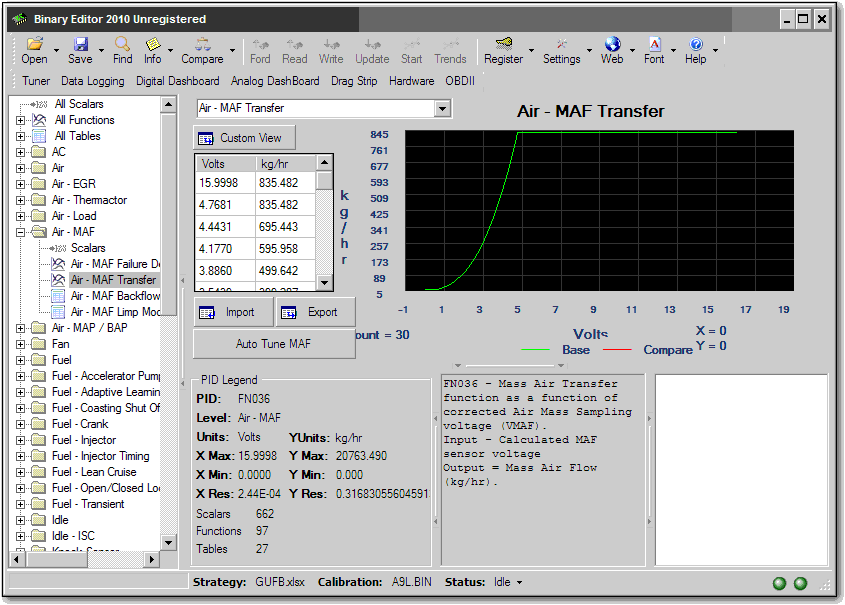The height and width of the screenshot is (605, 845).
Task: Select the All Scalars tree item
Action: (x=79, y=104)
